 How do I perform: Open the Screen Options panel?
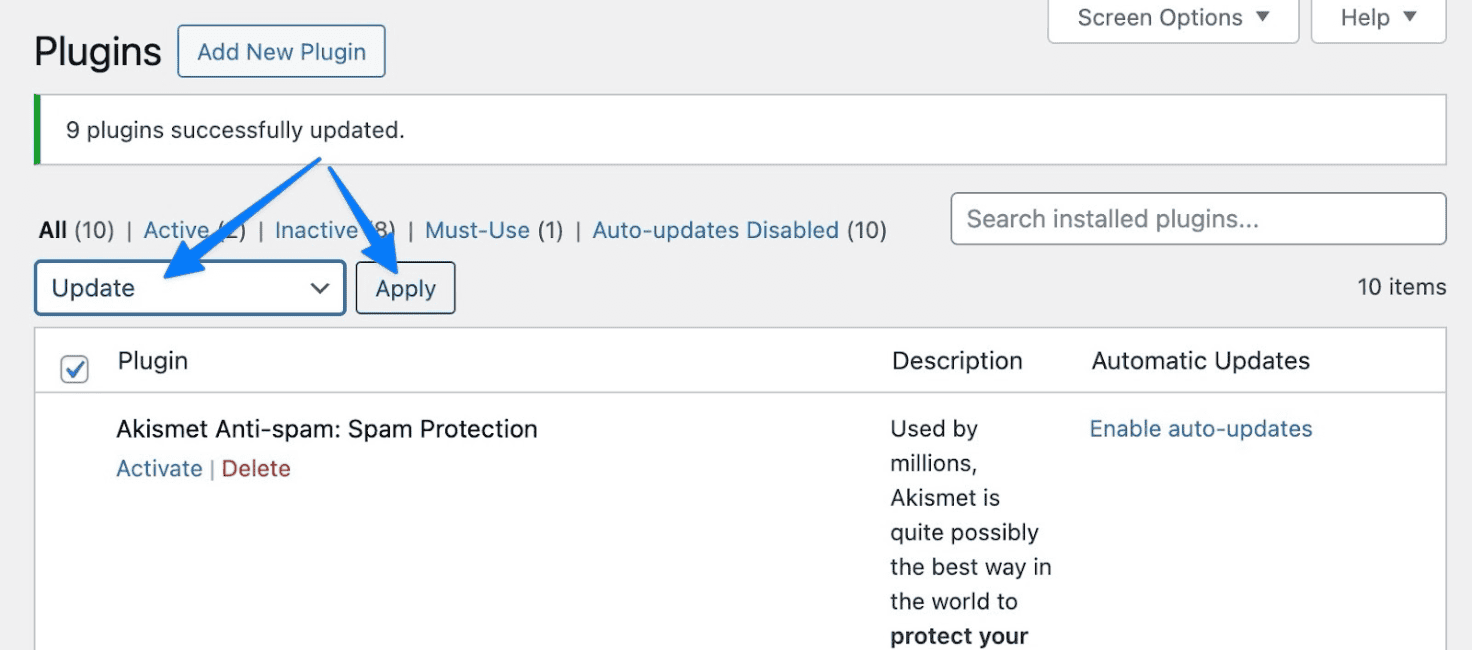pyautogui.click(x=1172, y=18)
